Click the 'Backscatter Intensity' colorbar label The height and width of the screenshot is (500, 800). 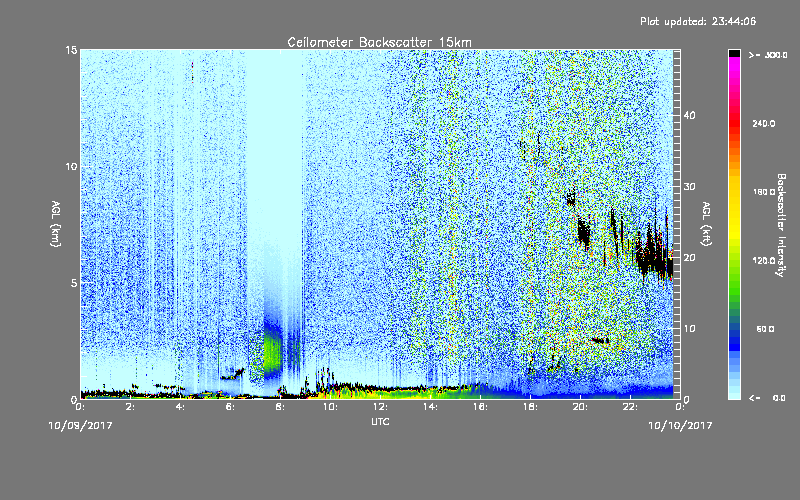pos(780,225)
